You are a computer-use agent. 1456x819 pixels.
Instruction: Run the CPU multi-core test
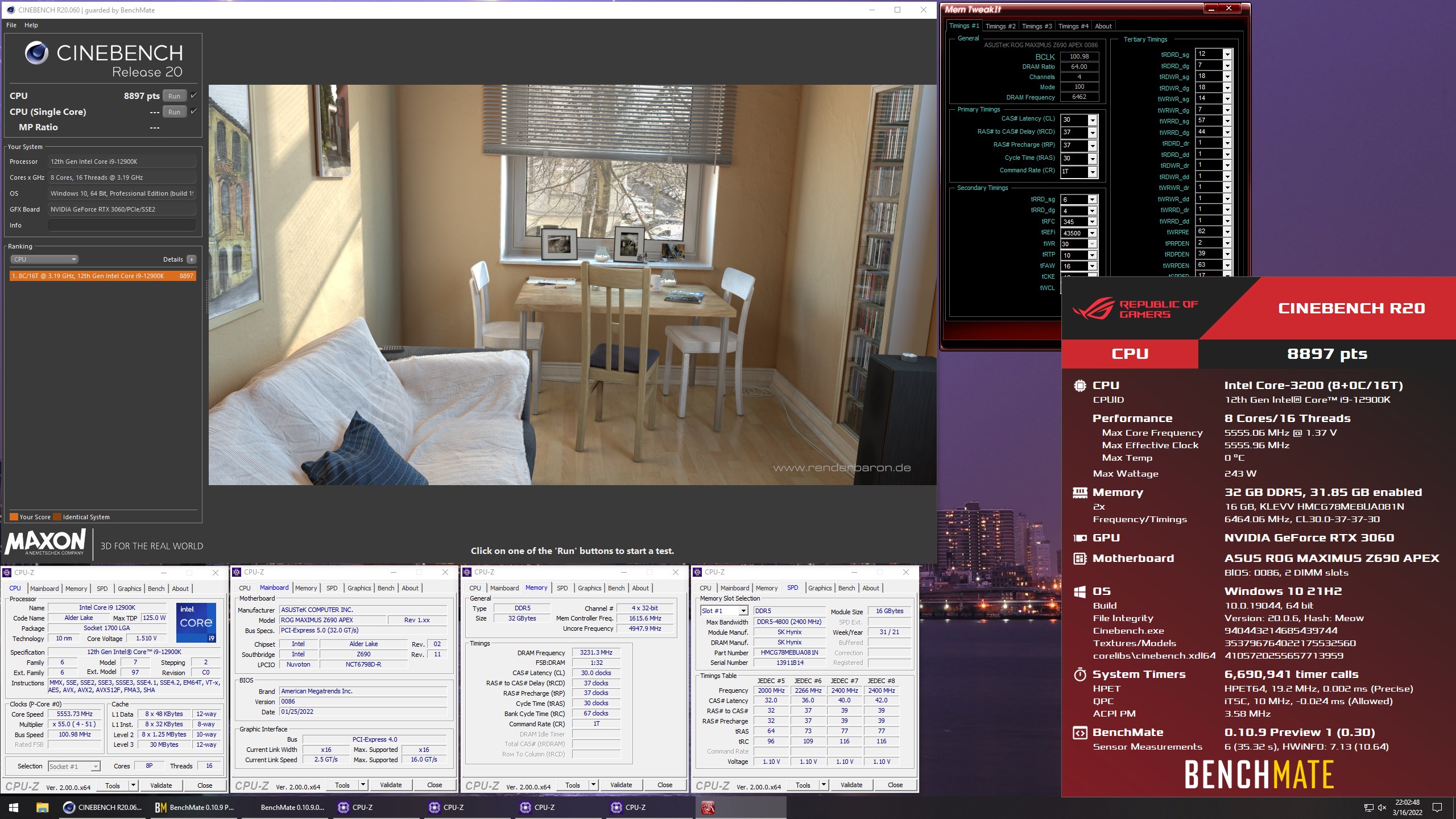coord(174,96)
